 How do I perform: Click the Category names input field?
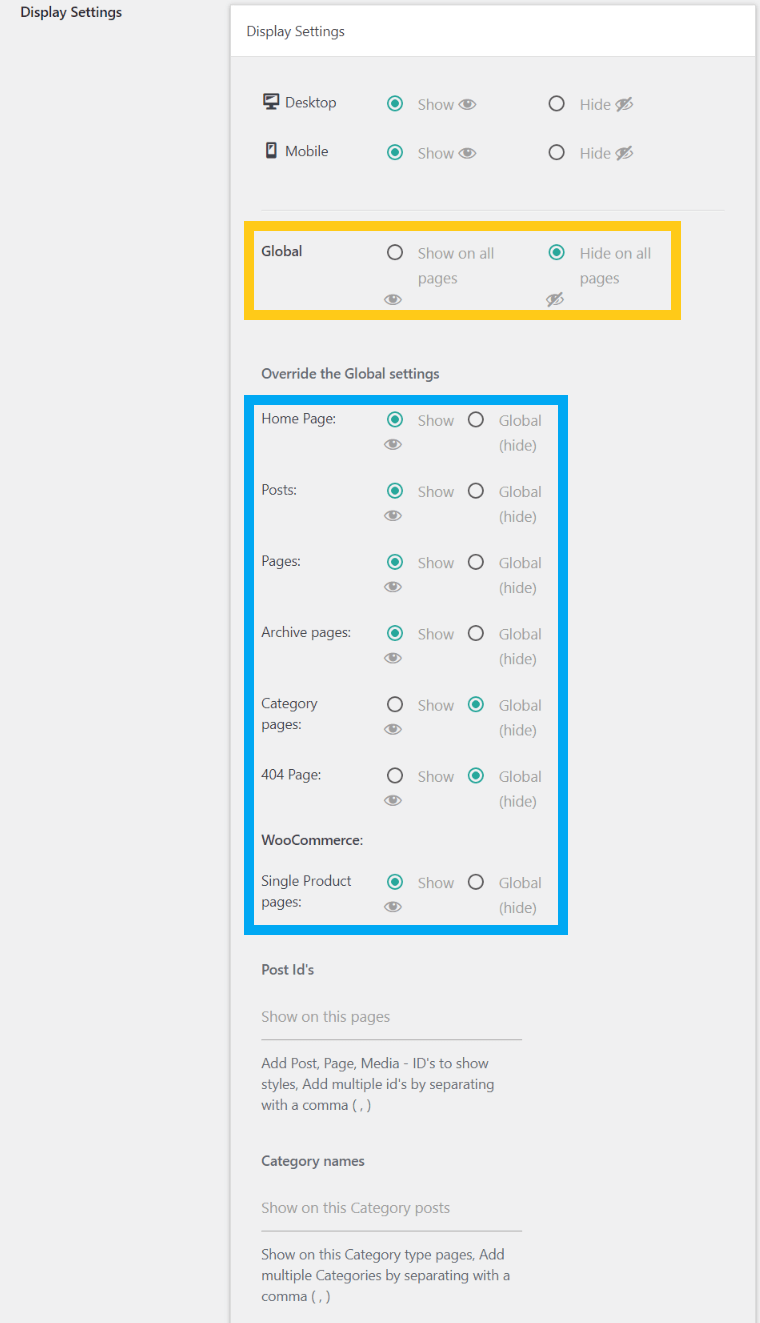coord(391,1208)
